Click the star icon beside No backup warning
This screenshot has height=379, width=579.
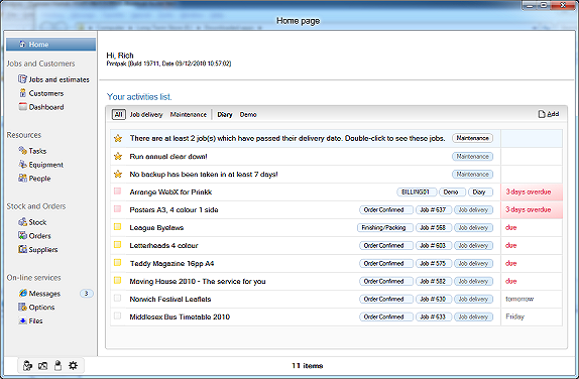[118, 174]
